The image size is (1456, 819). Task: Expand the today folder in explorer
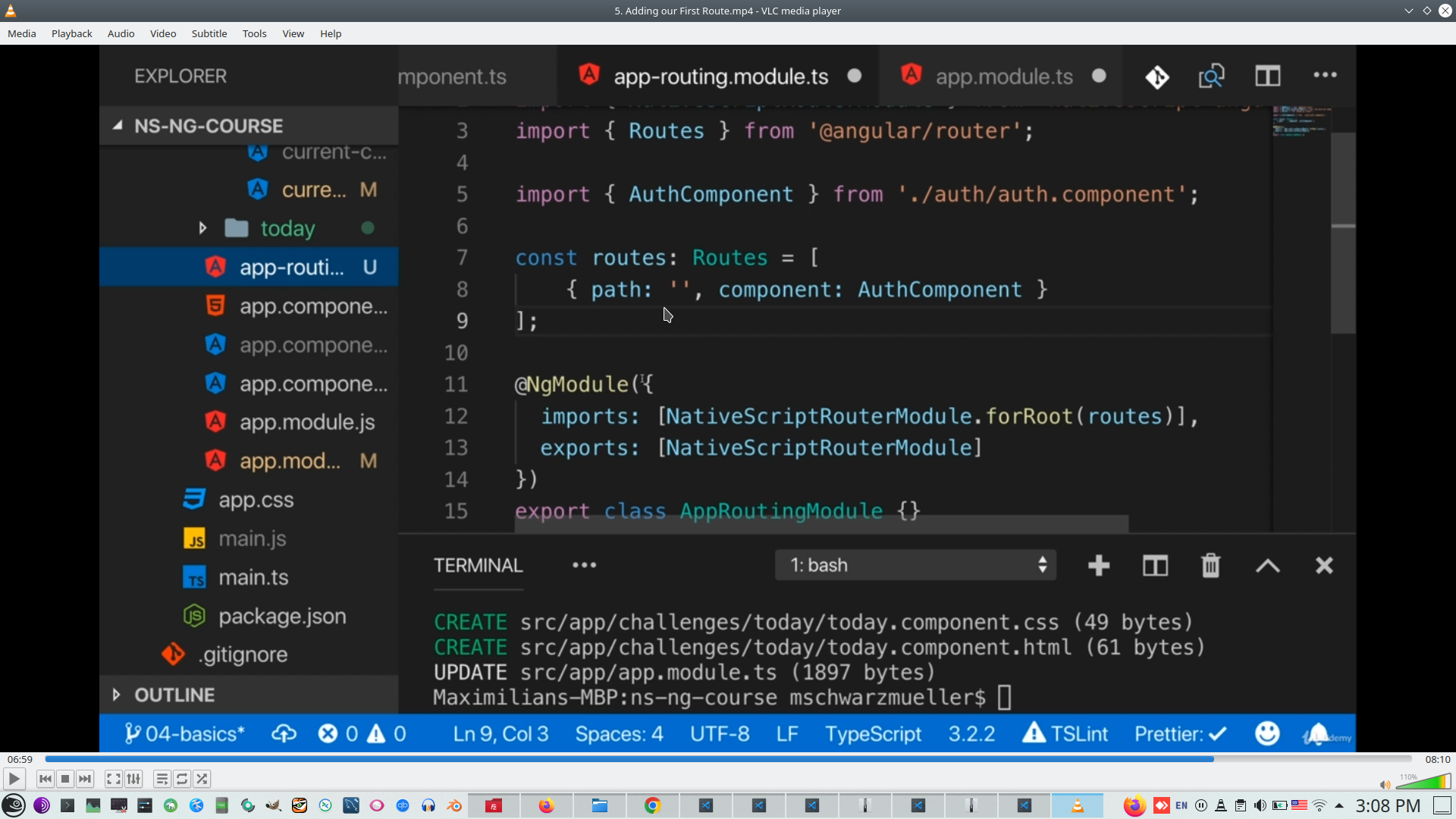202,228
